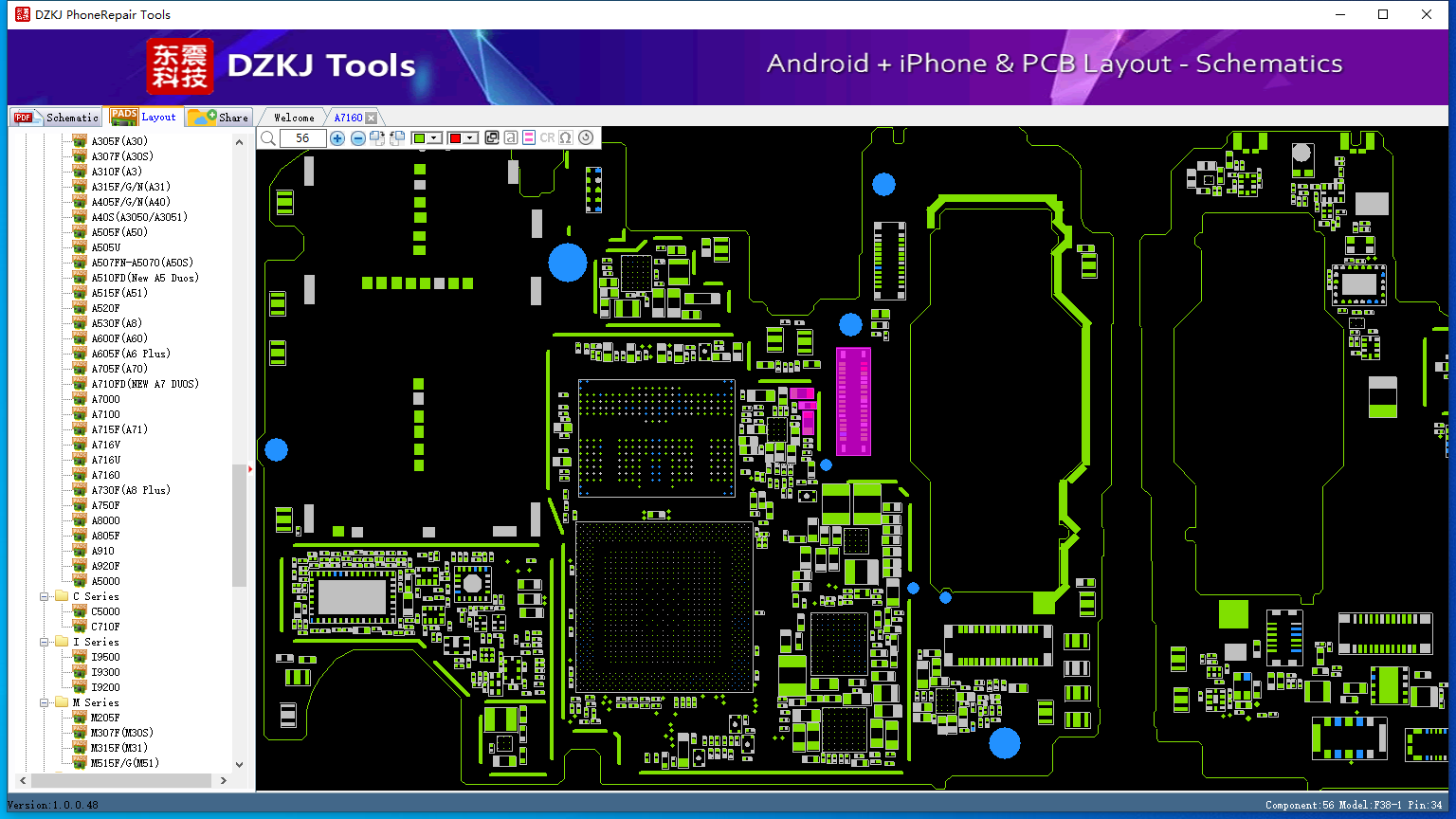Click the PADS icon beside A750F

coord(80,505)
